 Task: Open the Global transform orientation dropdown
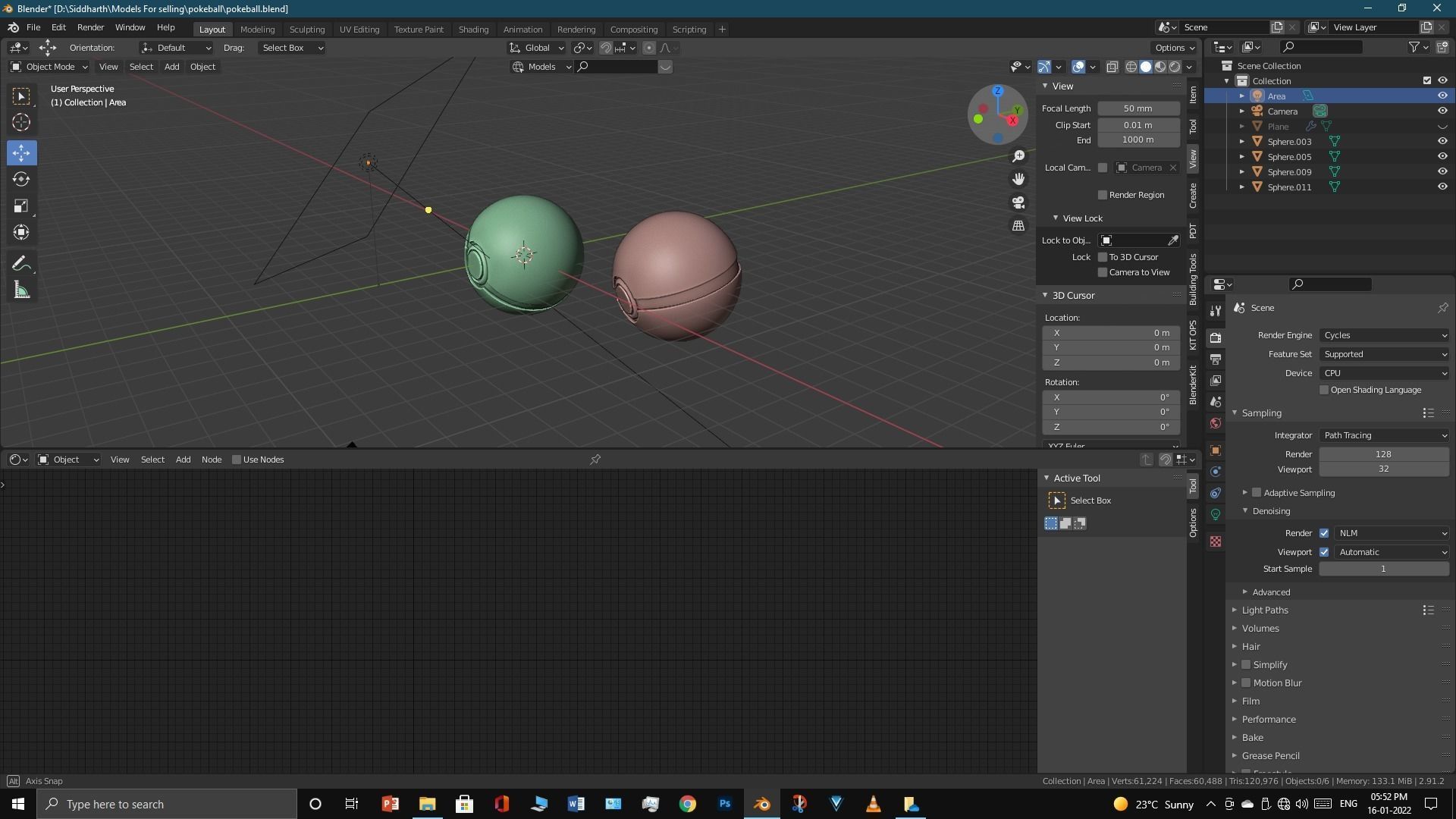[x=537, y=48]
